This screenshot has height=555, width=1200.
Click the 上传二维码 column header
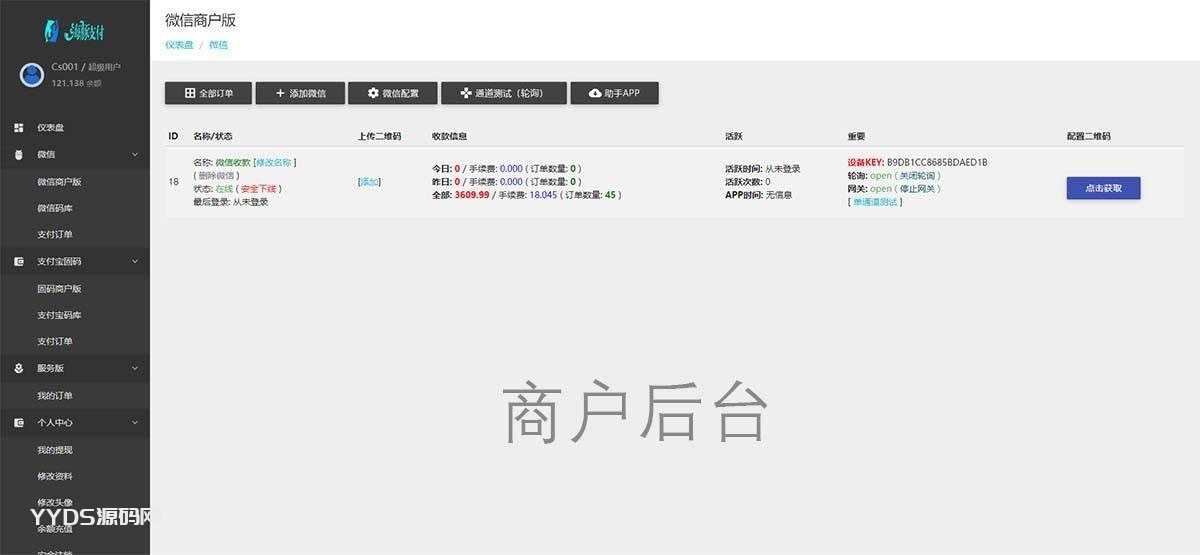tap(379, 136)
